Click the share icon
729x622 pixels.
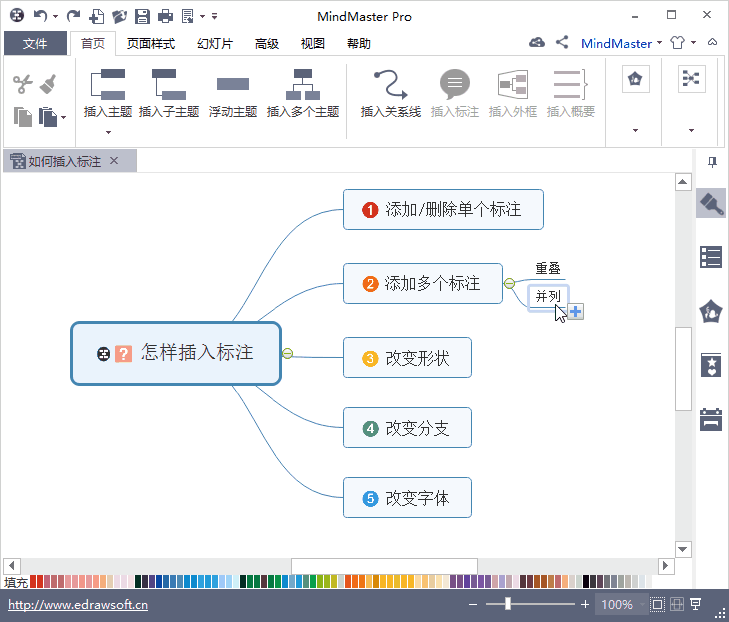point(562,42)
